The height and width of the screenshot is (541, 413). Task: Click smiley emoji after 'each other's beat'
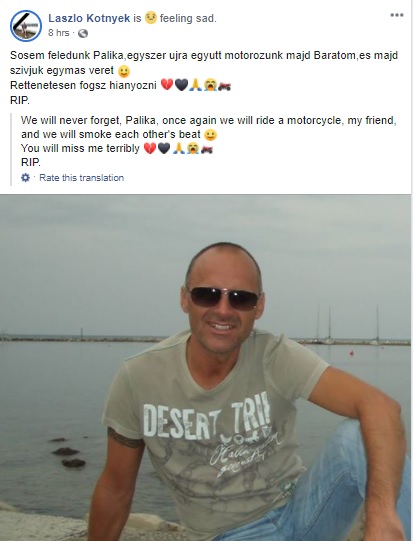[210, 135]
